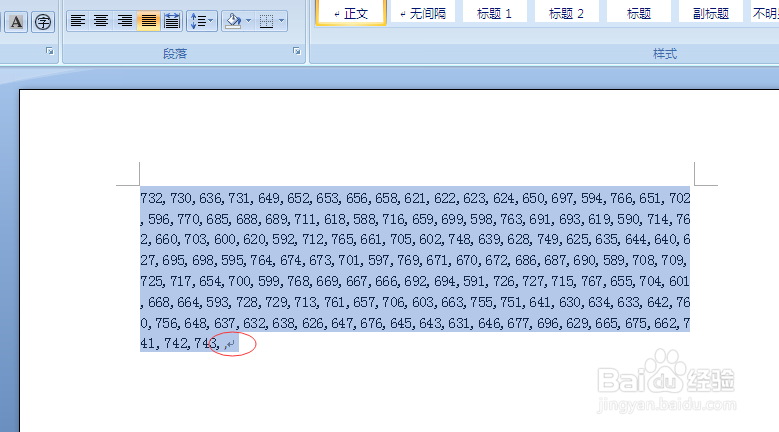Image resolution: width=779 pixels, height=432 pixels.
Task: Click the paragraph shading paint bucket
Action: click(x=233, y=21)
